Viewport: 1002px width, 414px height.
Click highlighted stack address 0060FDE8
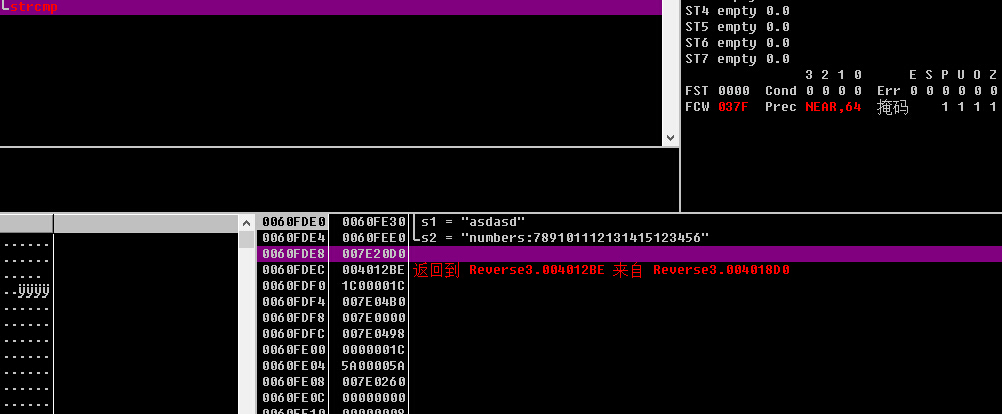294,254
